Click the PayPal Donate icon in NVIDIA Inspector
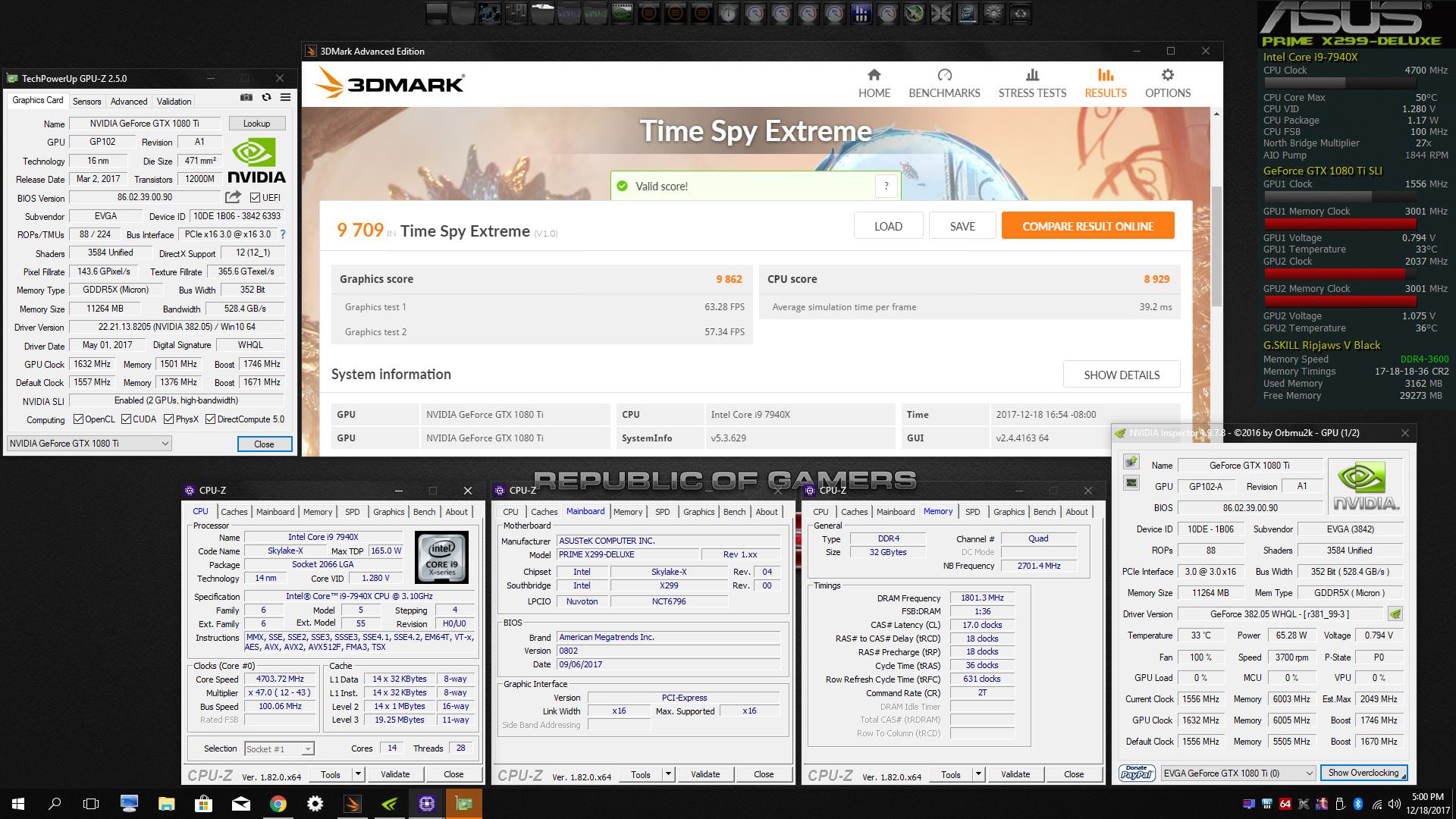 (x=1137, y=773)
